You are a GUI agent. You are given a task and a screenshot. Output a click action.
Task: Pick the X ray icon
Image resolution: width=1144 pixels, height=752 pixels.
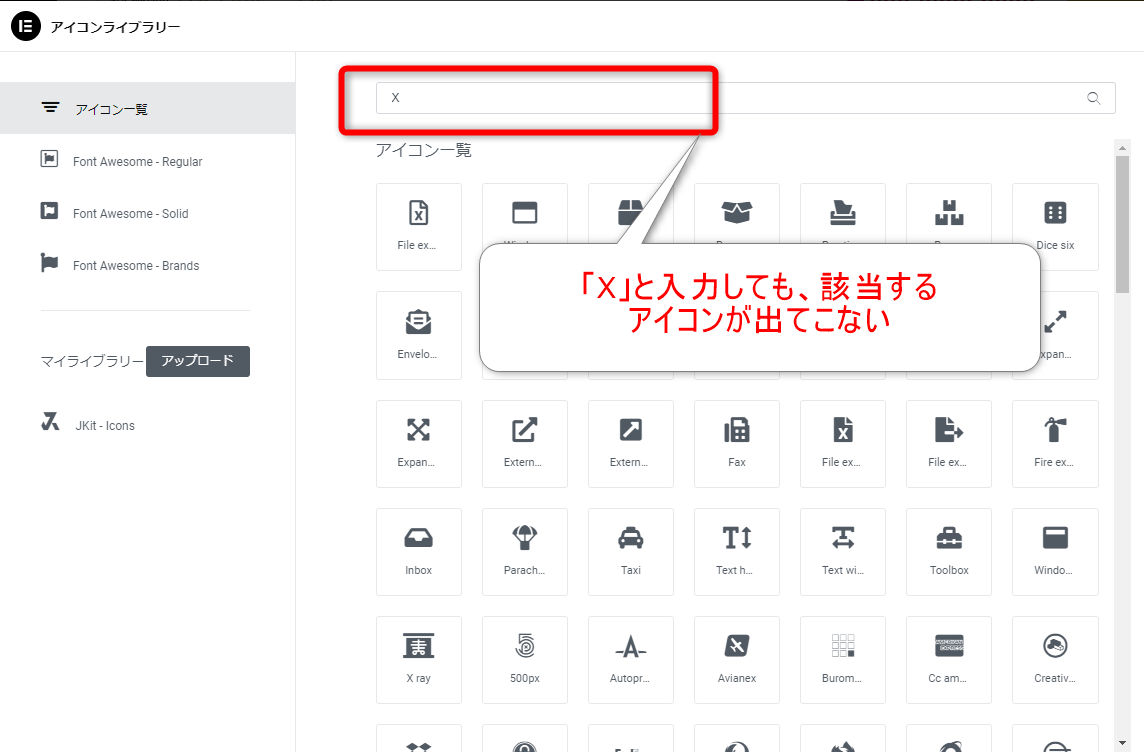(419, 660)
